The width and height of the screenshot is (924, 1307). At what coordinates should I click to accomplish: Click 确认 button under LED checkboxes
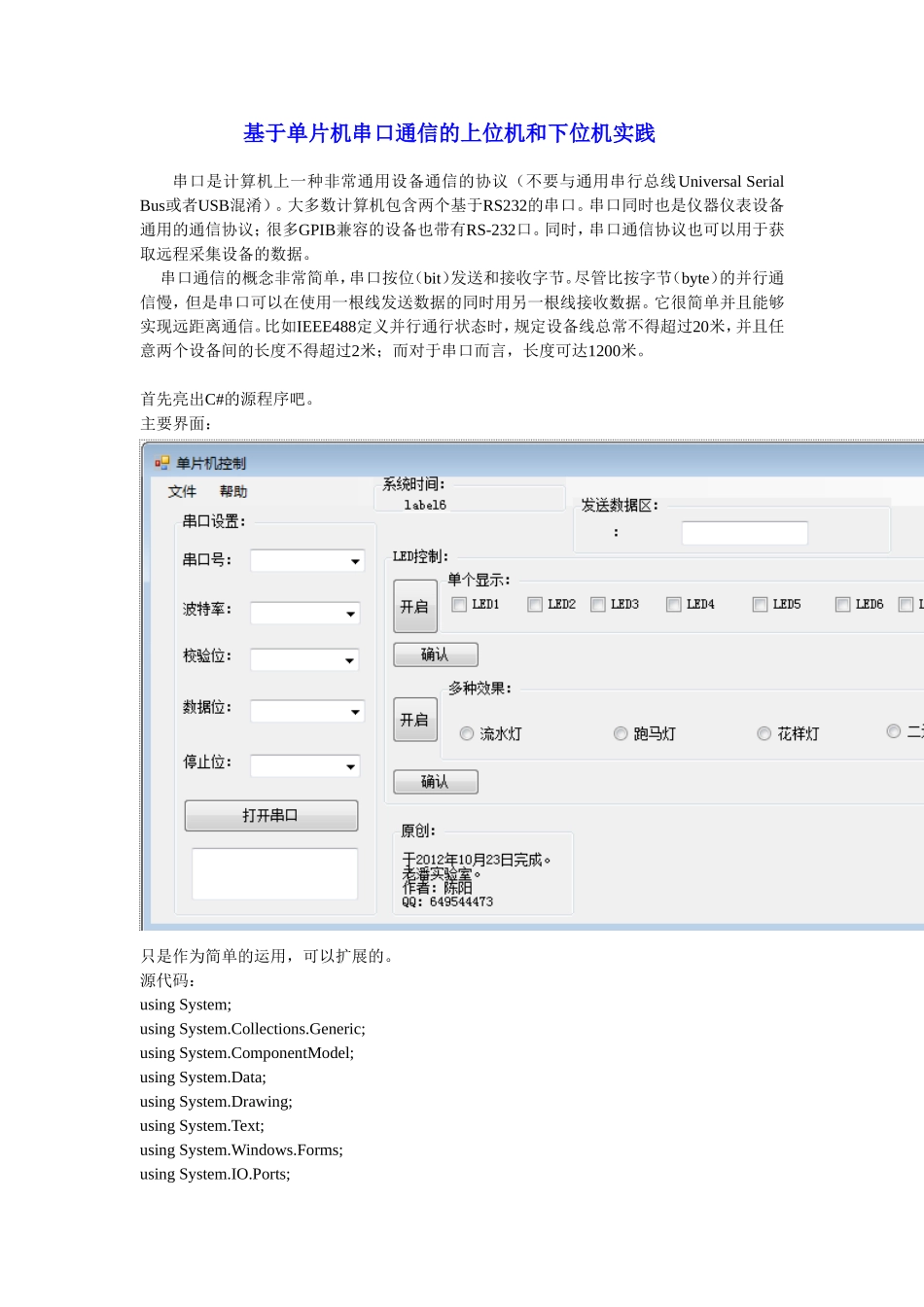click(x=436, y=654)
